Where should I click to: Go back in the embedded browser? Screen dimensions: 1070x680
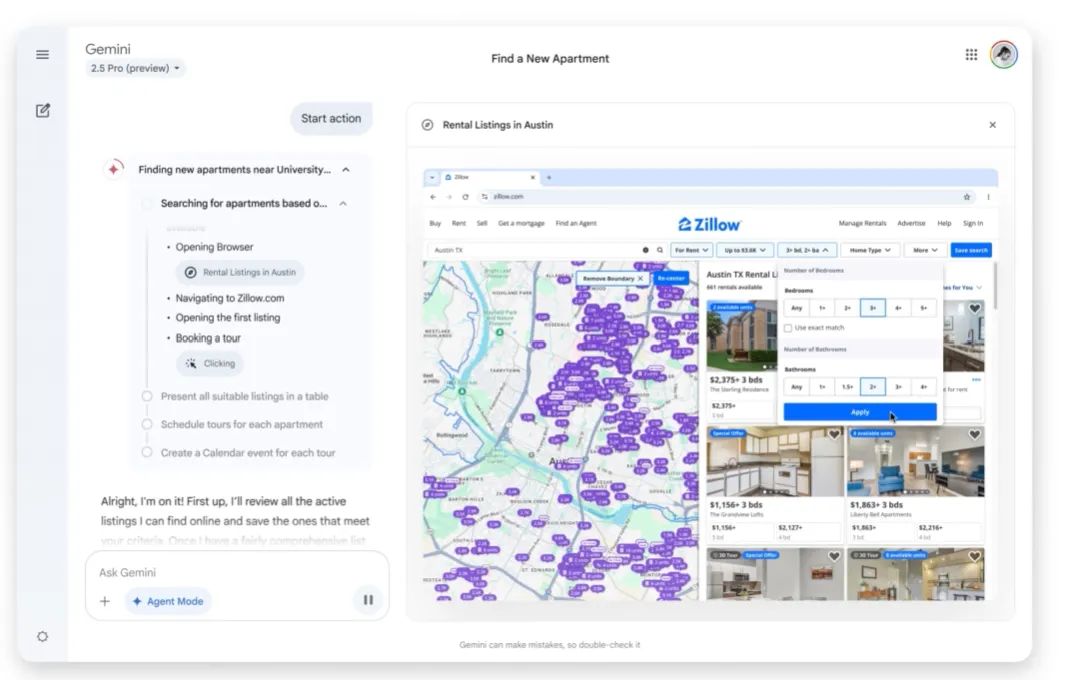(x=433, y=197)
